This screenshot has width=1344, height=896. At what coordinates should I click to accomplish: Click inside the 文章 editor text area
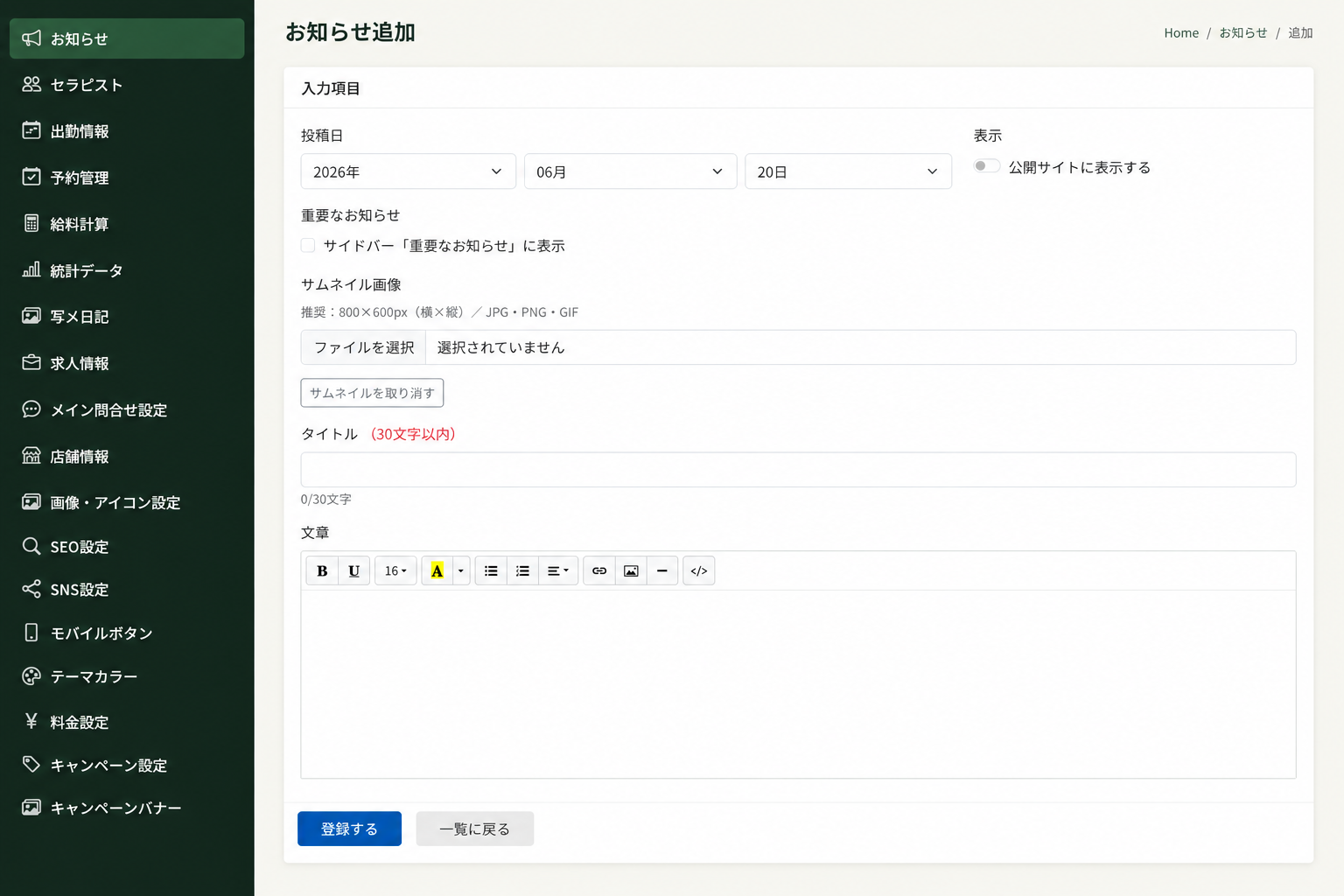798,684
